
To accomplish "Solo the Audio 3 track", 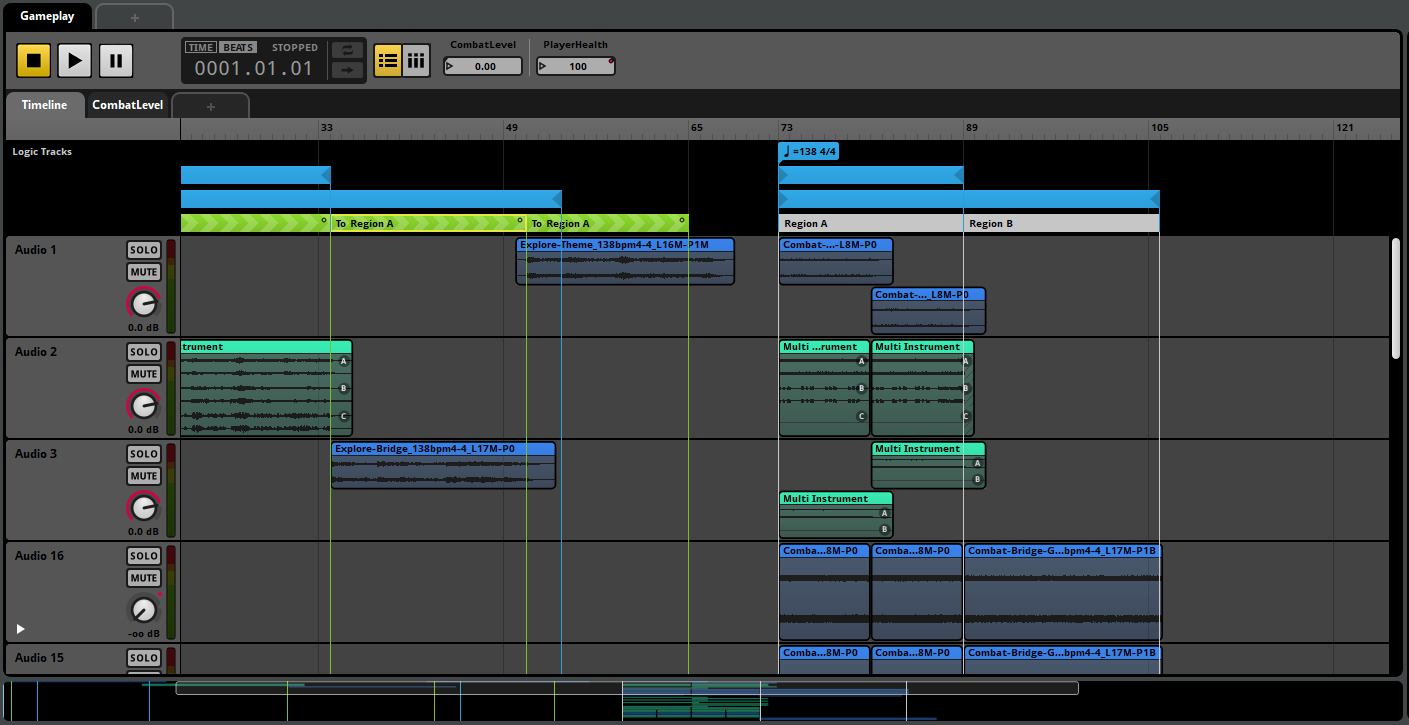I will (144, 454).
